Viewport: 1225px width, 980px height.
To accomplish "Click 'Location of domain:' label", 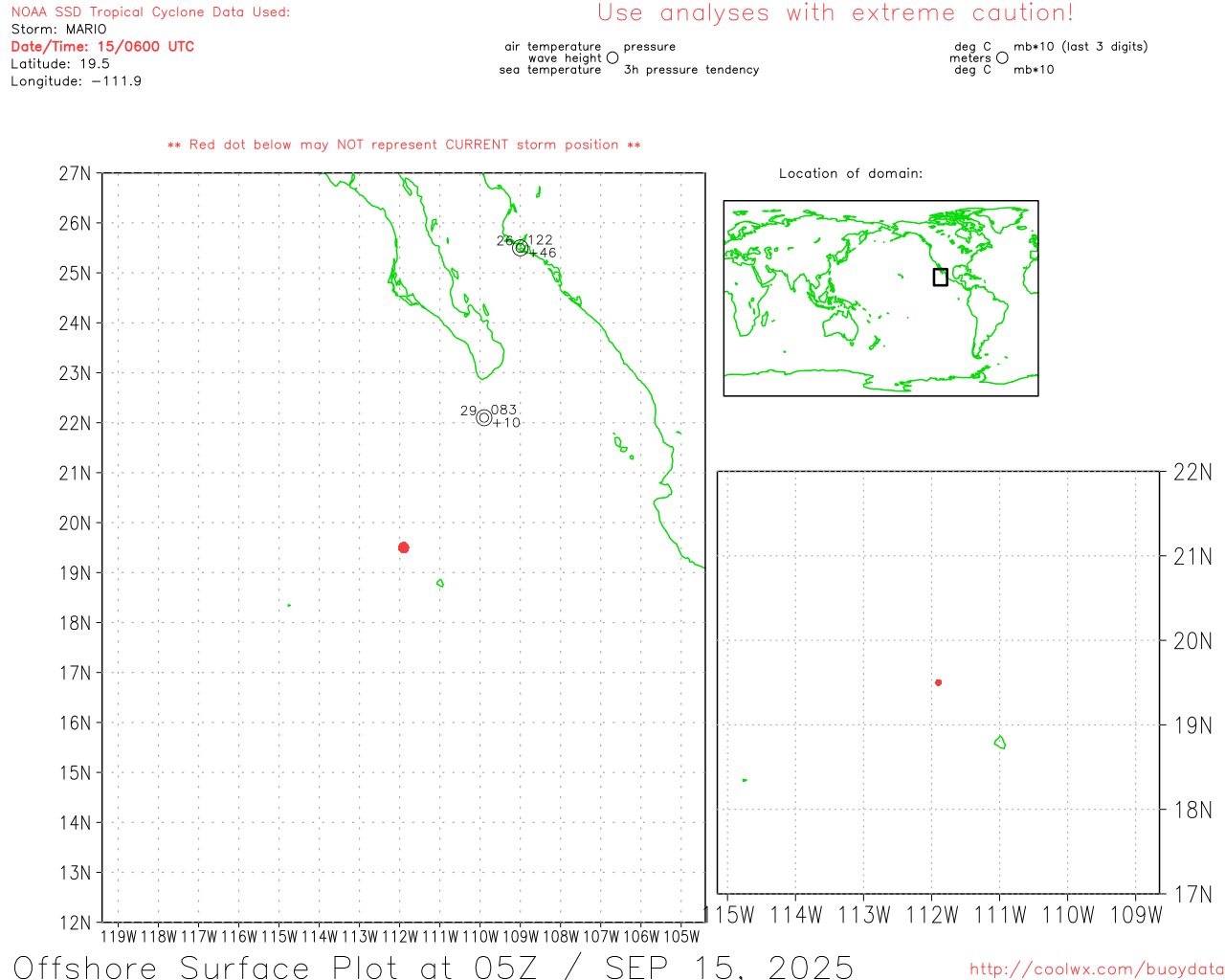I will click(851, 173).
